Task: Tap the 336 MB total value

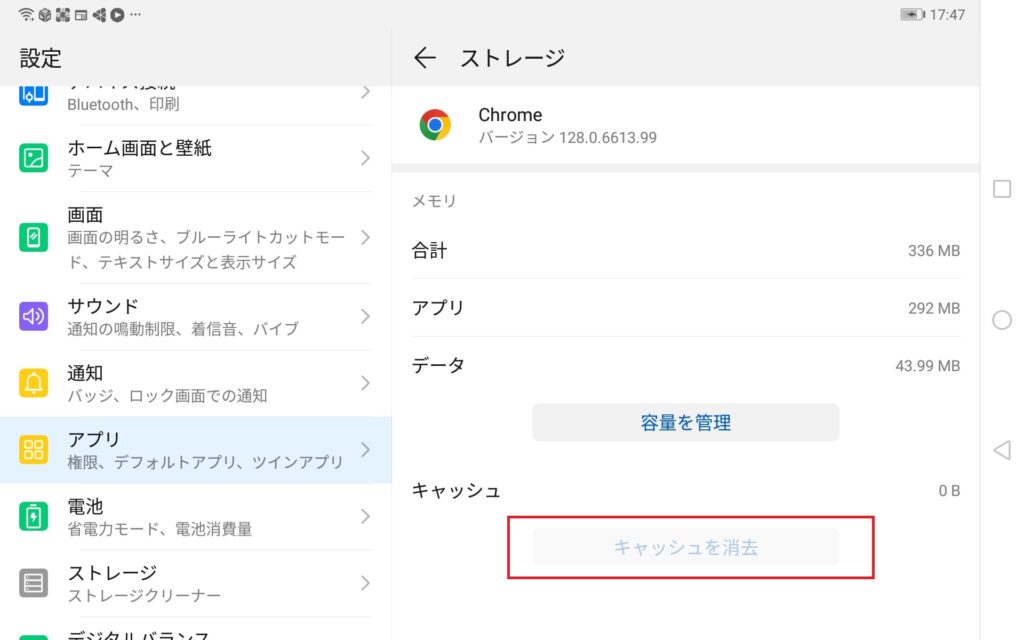Action: coord(933,251)
